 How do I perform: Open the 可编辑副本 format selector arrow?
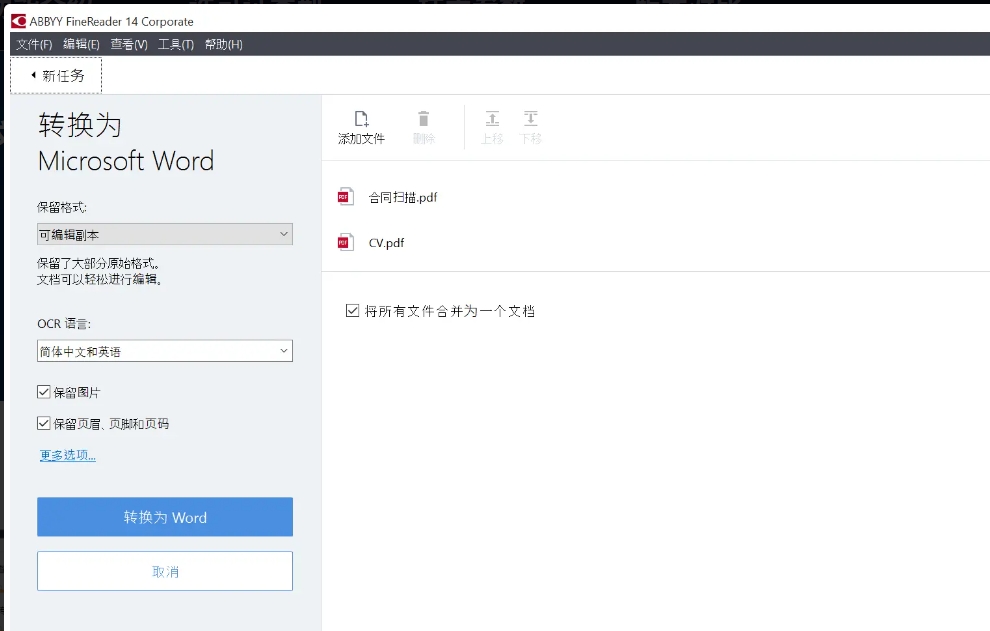(286, 234)
